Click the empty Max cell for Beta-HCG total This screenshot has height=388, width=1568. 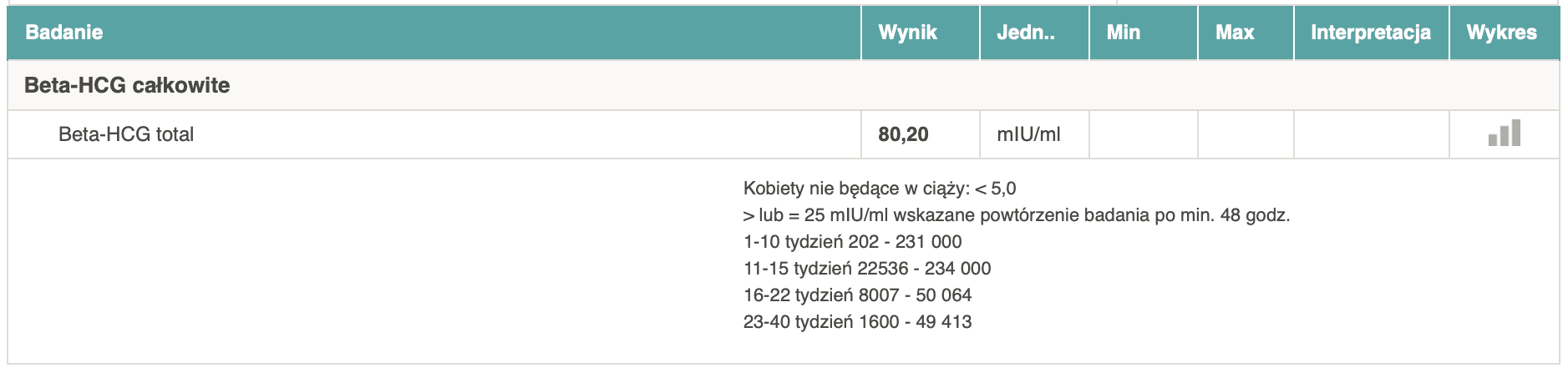pyautogui.click(x=1245, y=134)
